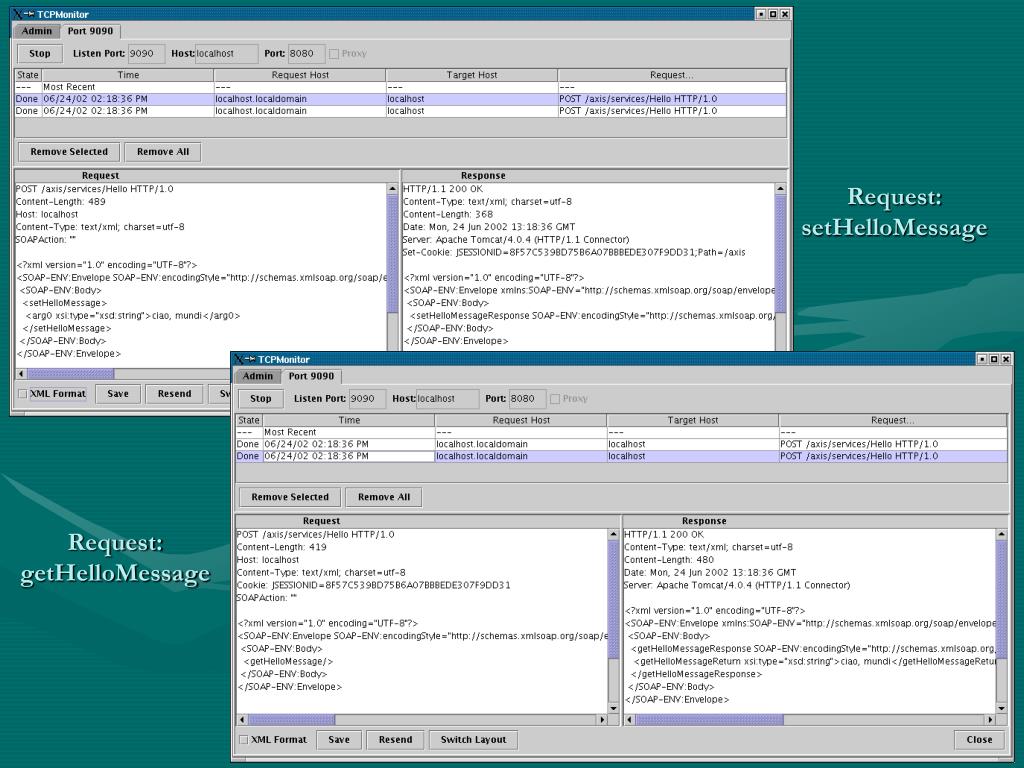Click Remove Selected in the back window

(x=69, y=152)
